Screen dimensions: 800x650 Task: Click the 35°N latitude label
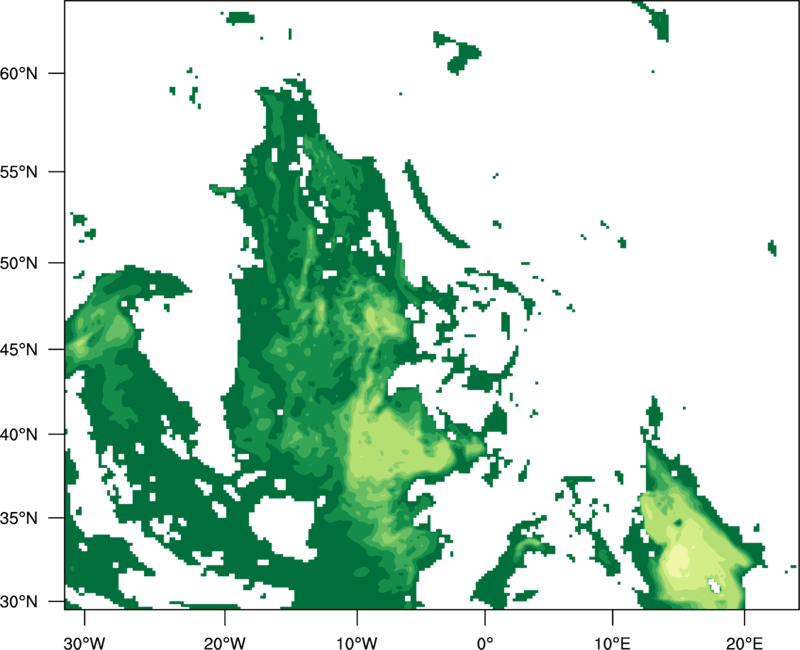(x=19, y=518)
